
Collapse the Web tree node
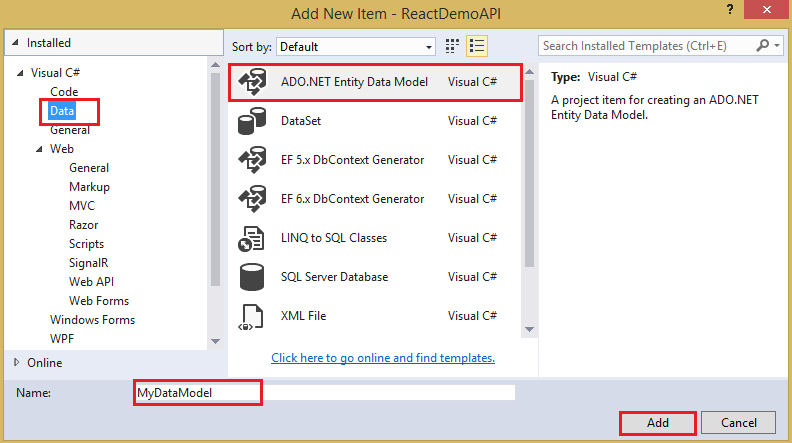[41, 149]
